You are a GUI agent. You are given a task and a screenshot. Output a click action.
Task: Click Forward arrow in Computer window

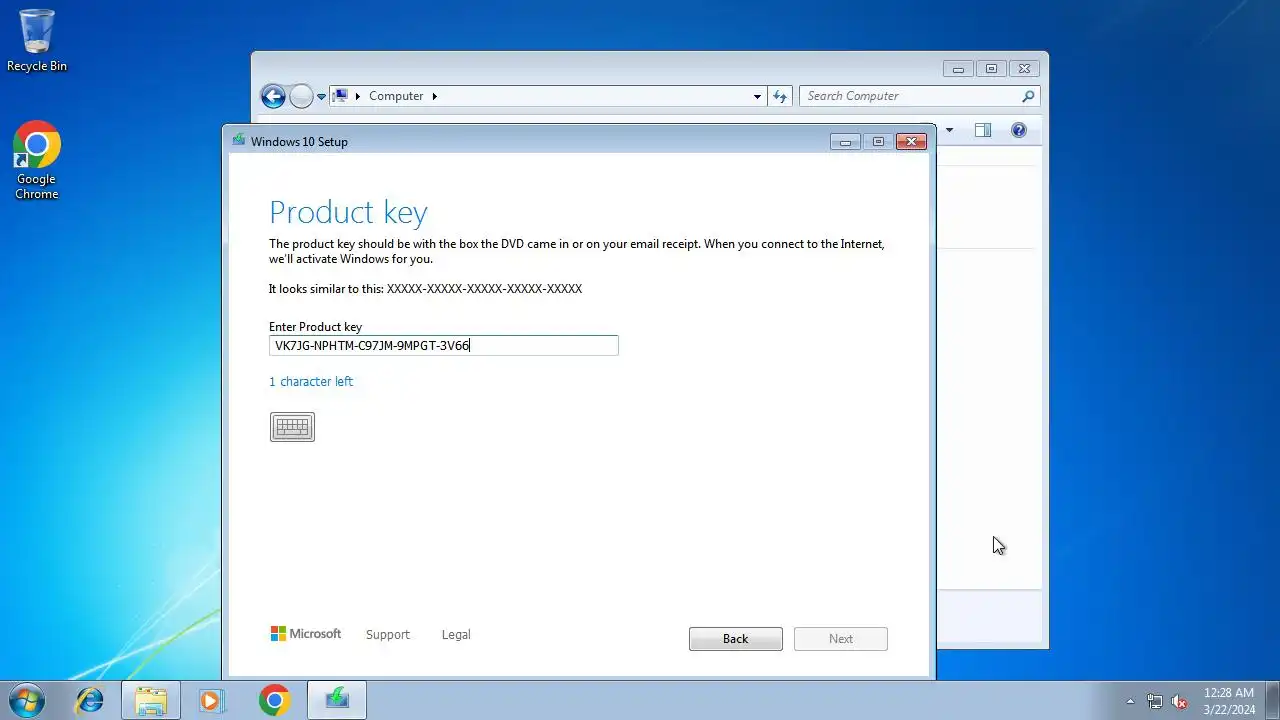(301, 96)
